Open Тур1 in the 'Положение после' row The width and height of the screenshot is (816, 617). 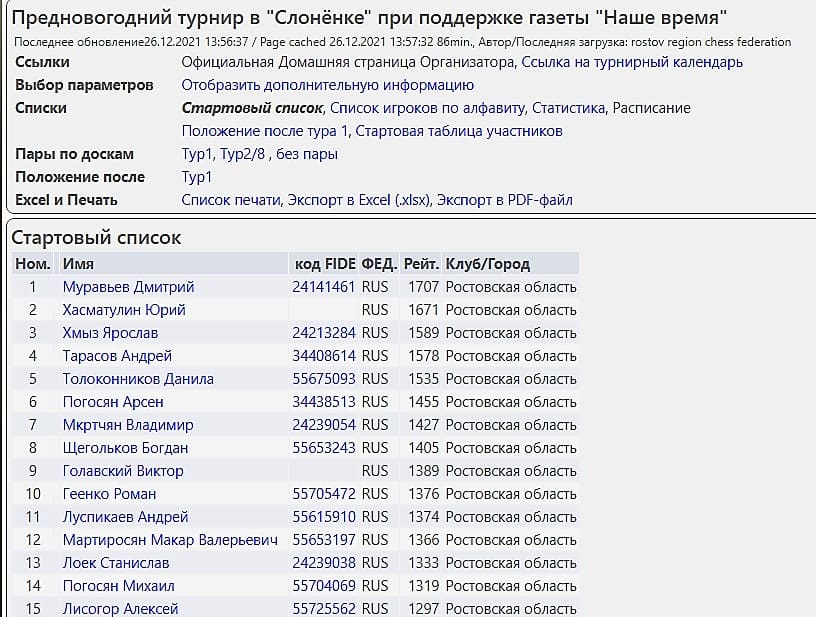[x=197, y=177]
